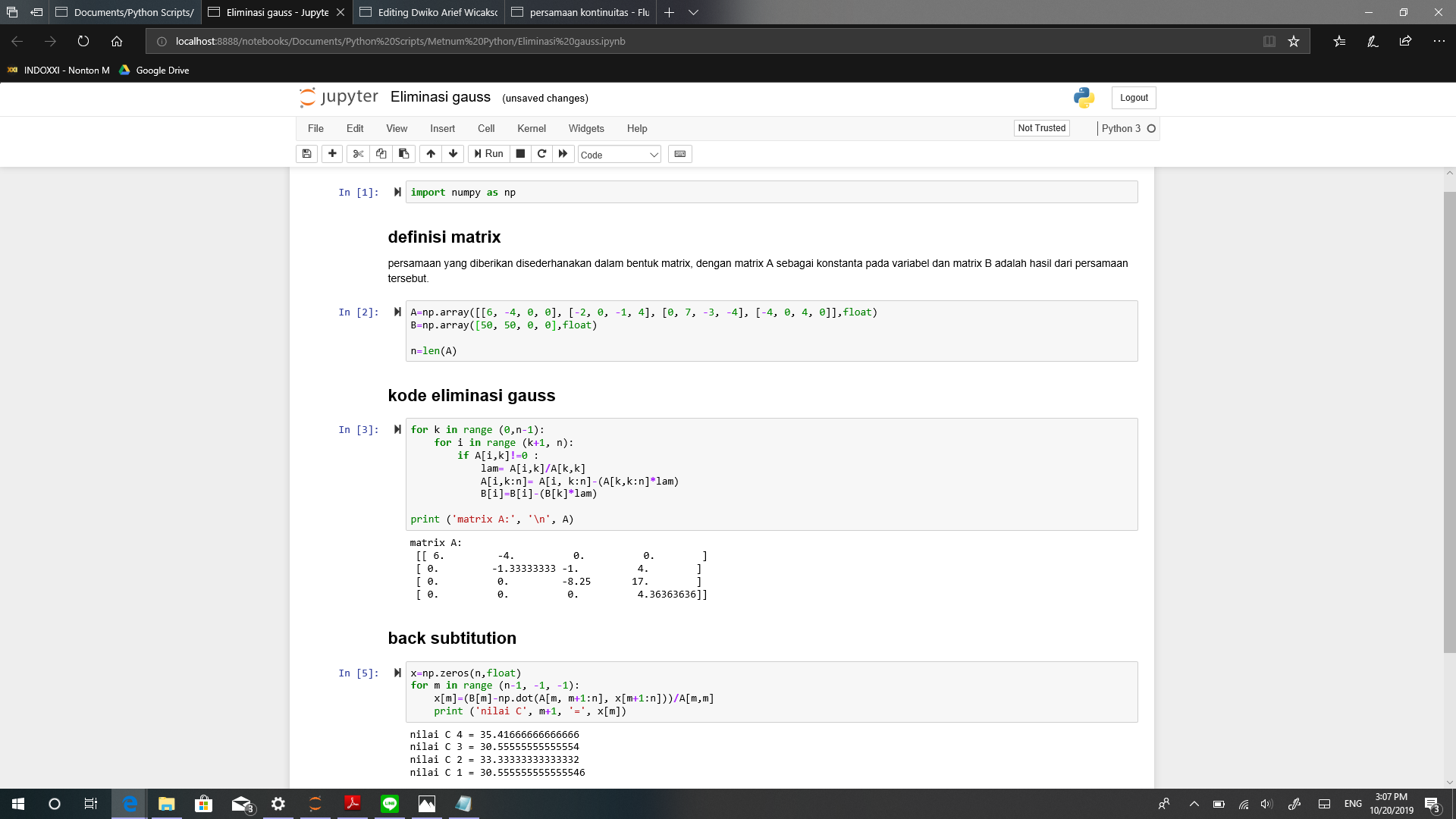1456x819 pixels.
Task: Click 'kode eliminasi gauss' heading
Action: coord(472,395)
